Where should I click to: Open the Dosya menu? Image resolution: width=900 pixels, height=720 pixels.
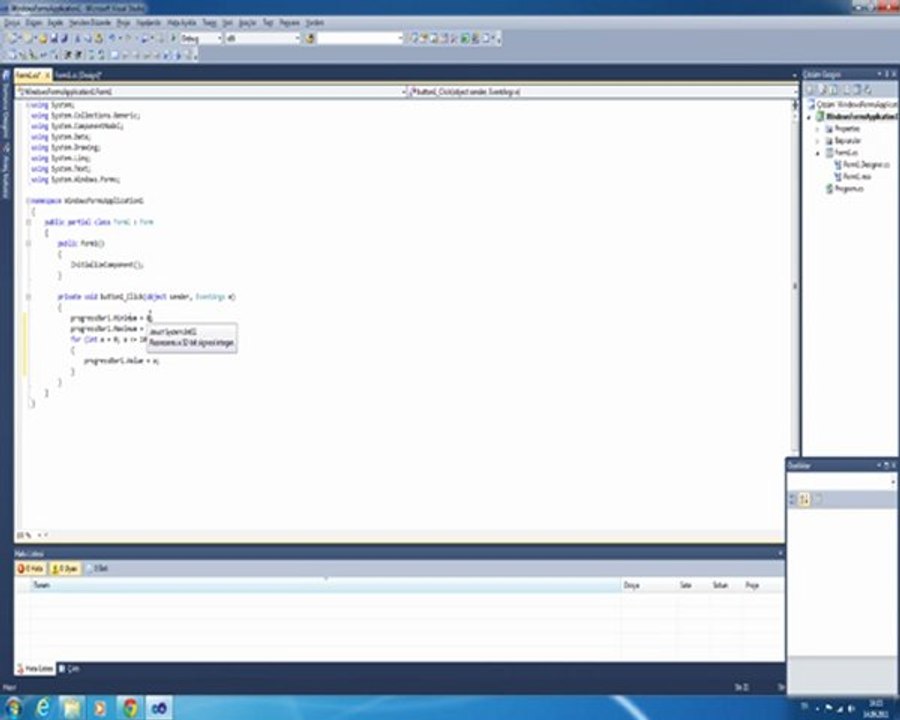tap(12, 23)
